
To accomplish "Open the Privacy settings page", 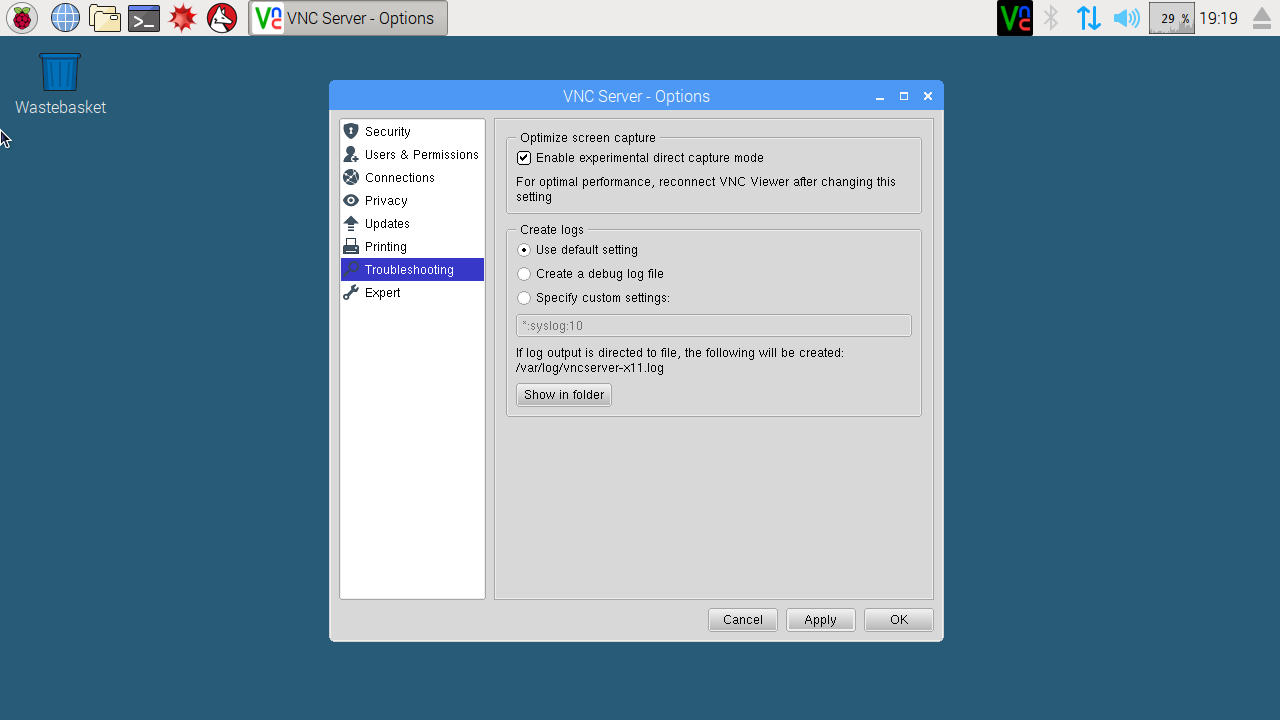I will (x=412, y=200).
